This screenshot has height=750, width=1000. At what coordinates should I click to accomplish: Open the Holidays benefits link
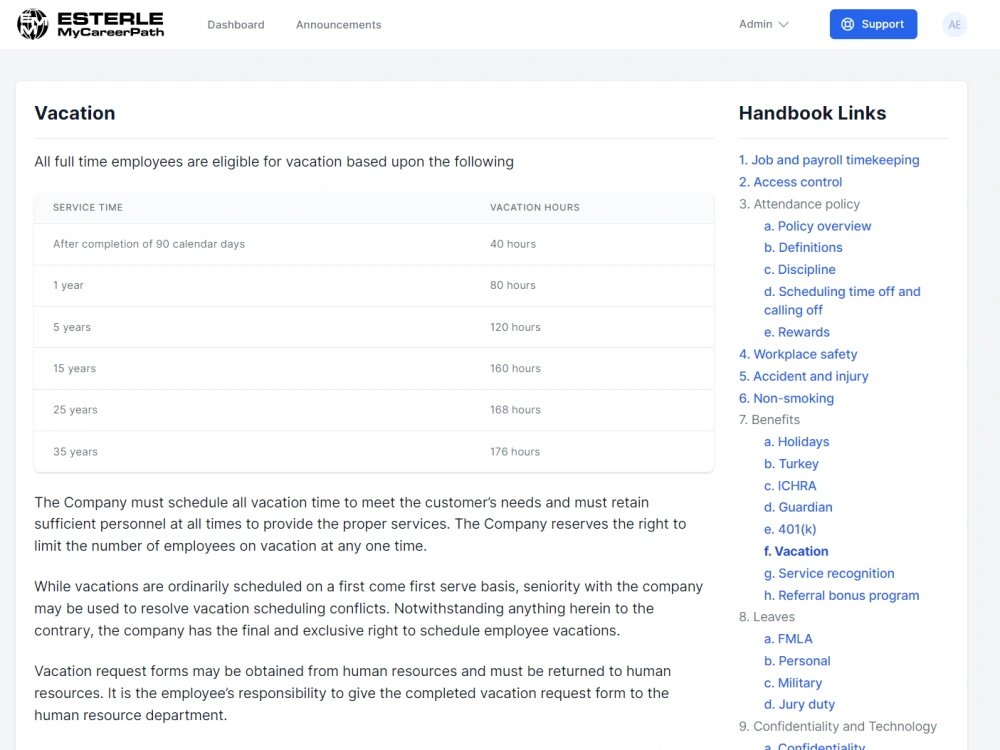[x=797, y=441]
